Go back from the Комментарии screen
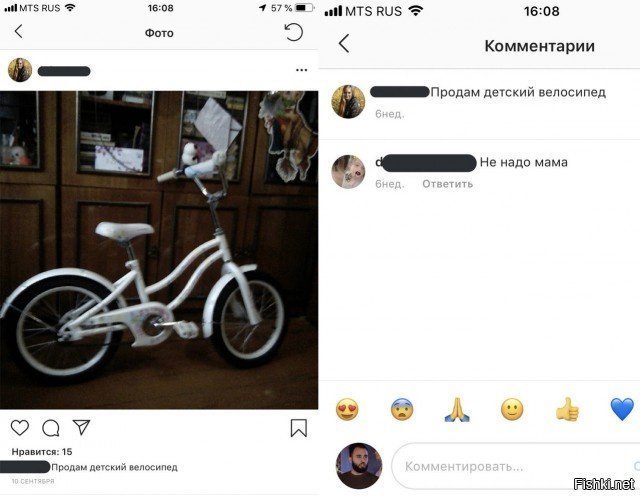 [344, 43]
